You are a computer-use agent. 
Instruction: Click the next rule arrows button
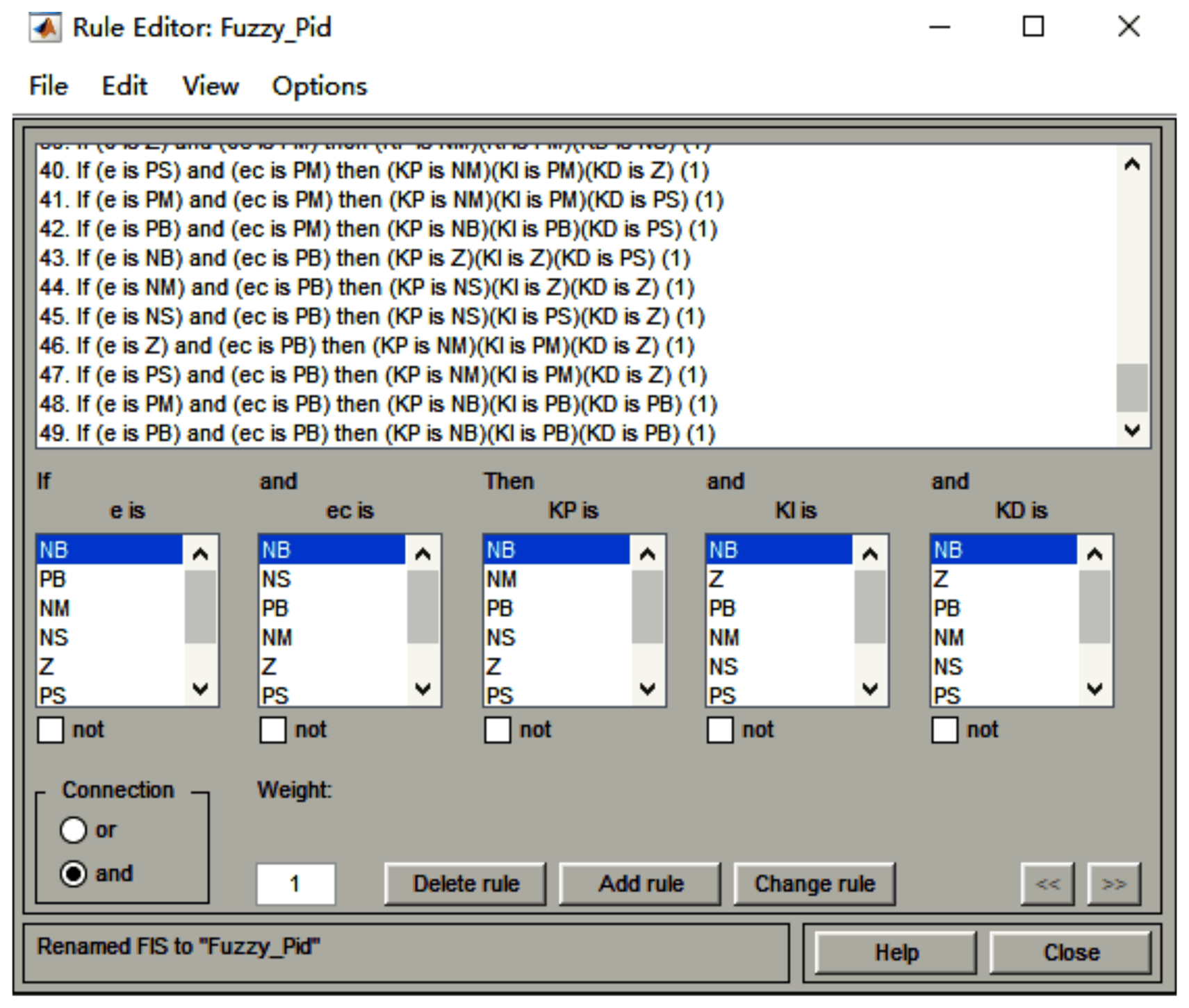click(1113, 884)
